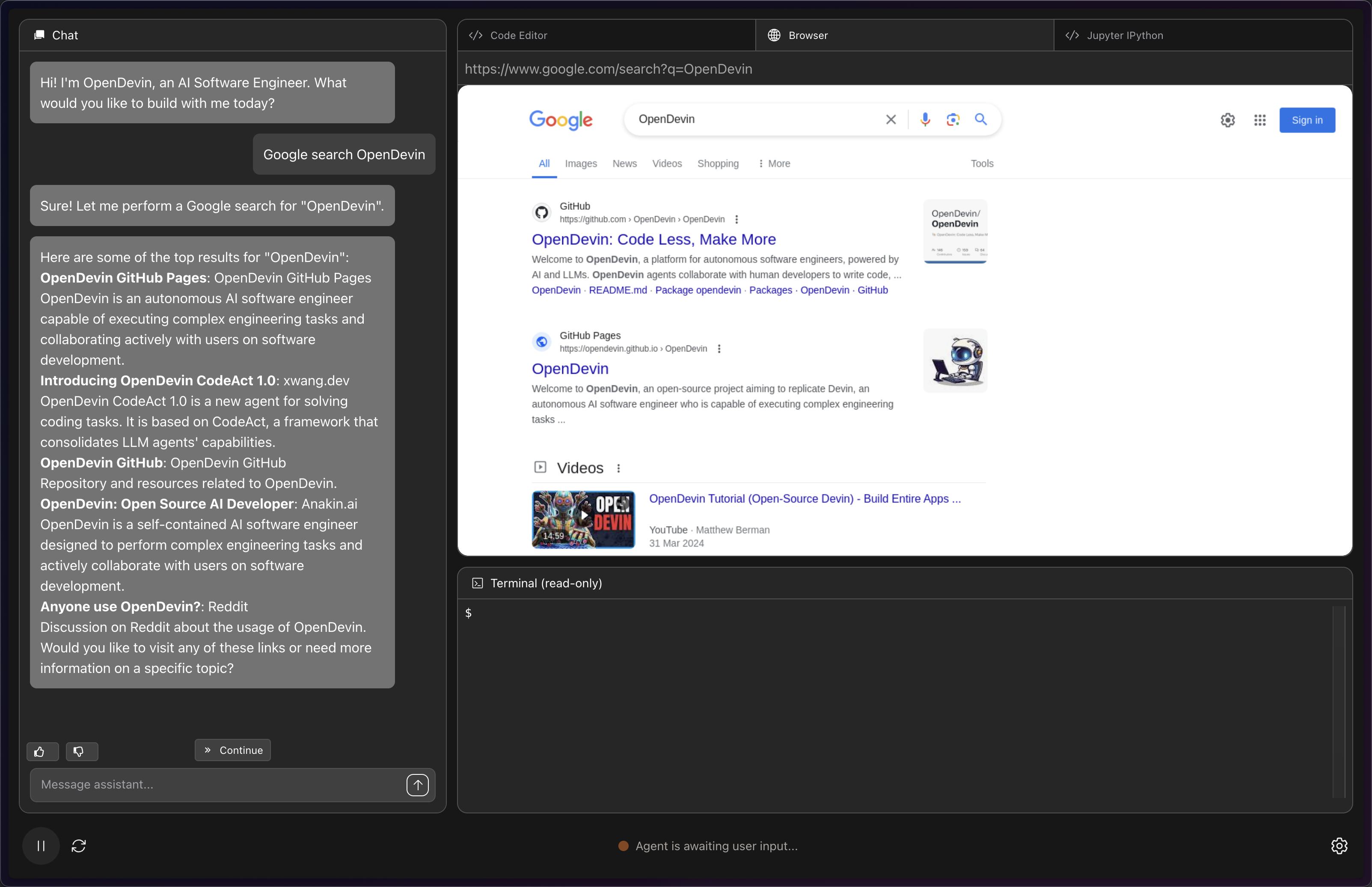1372x887 pixels.
Task: Switch to the Jupyter IPython tab
Action: pyautogui.click(x=1203, y=35)
